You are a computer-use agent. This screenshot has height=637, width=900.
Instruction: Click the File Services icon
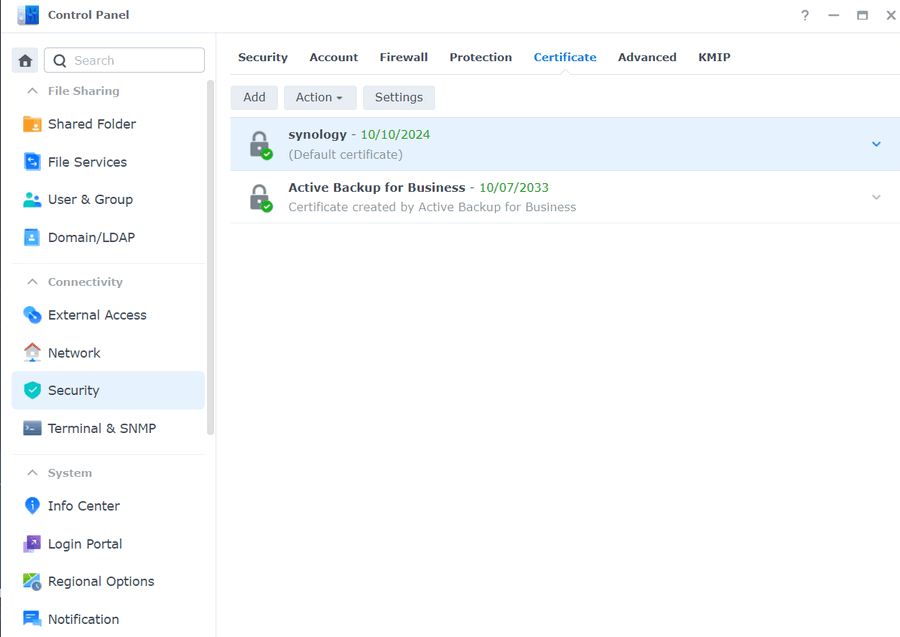(32, 162)
